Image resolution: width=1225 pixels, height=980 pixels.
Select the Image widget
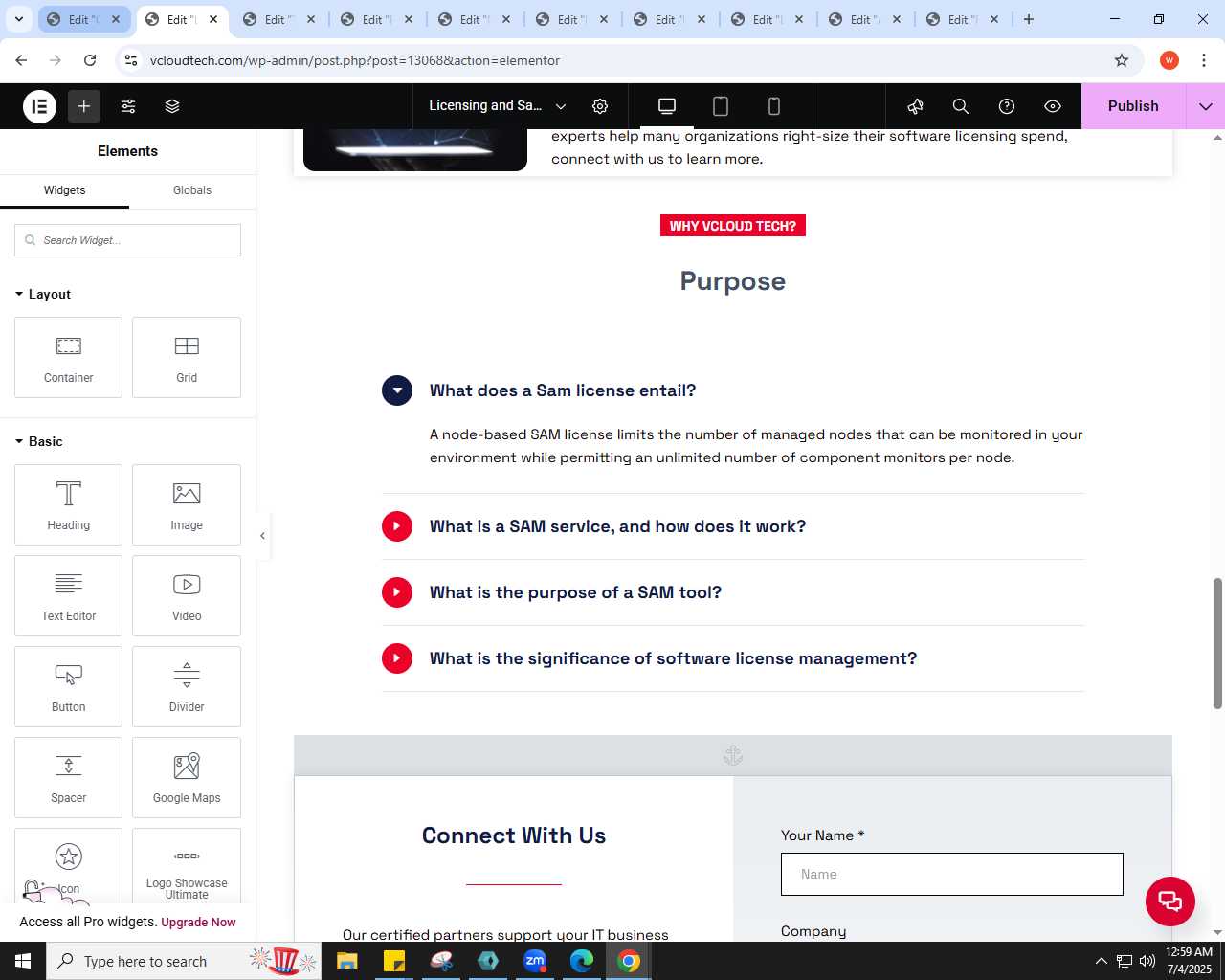click(187, 504)
